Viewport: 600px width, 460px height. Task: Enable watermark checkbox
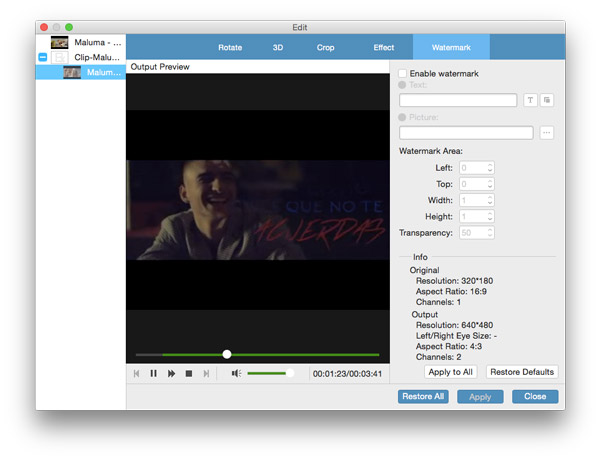tap(403, 73)
